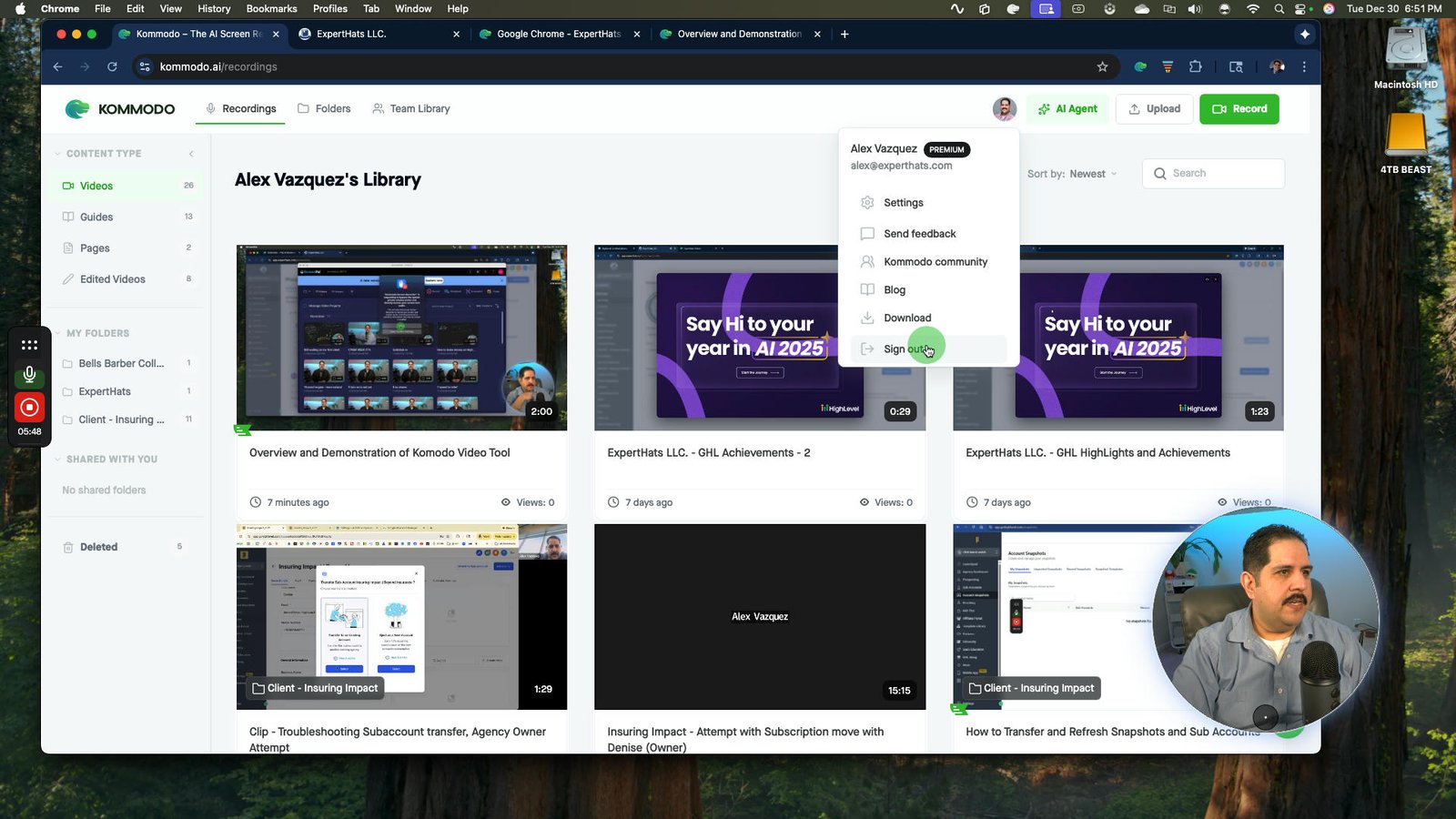The height and width of the screenshot is (819, 1456).
Task: Open Kommodo community from the menu
Action: coord(928,262)
